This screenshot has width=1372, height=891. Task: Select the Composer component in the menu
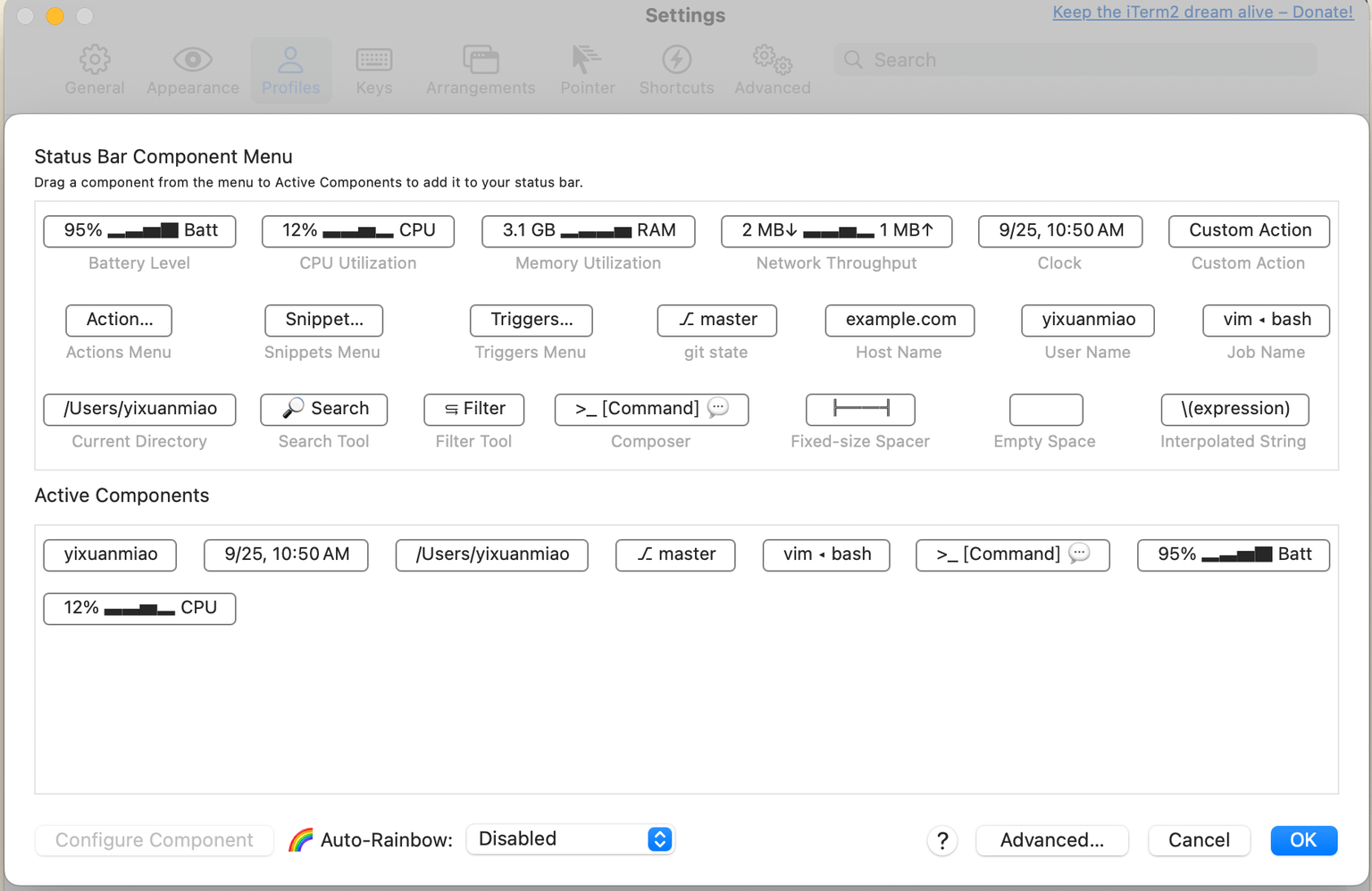coord(651,410)
